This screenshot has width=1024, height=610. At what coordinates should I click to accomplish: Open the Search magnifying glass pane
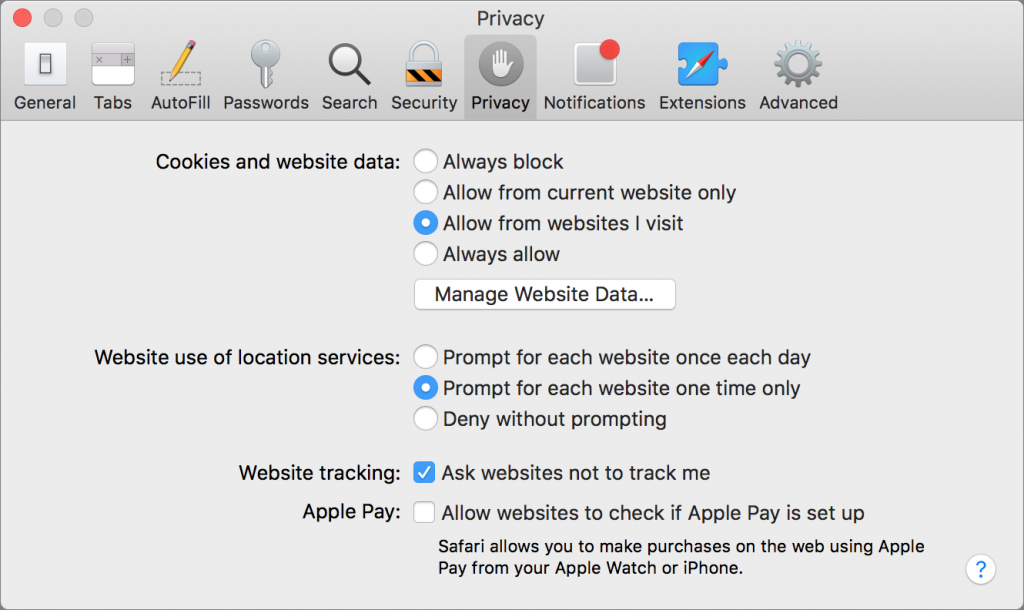pos(349,66)
